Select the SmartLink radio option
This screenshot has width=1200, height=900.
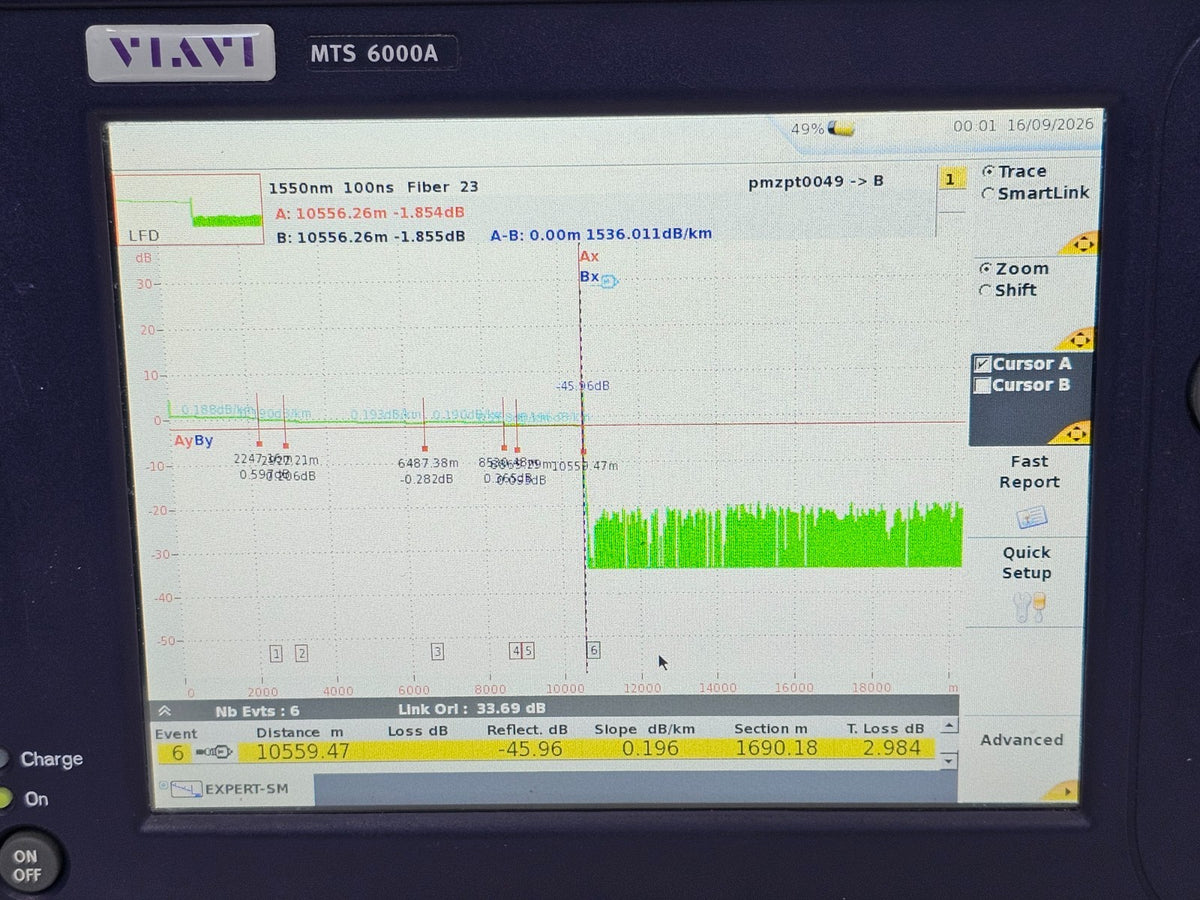989,193
